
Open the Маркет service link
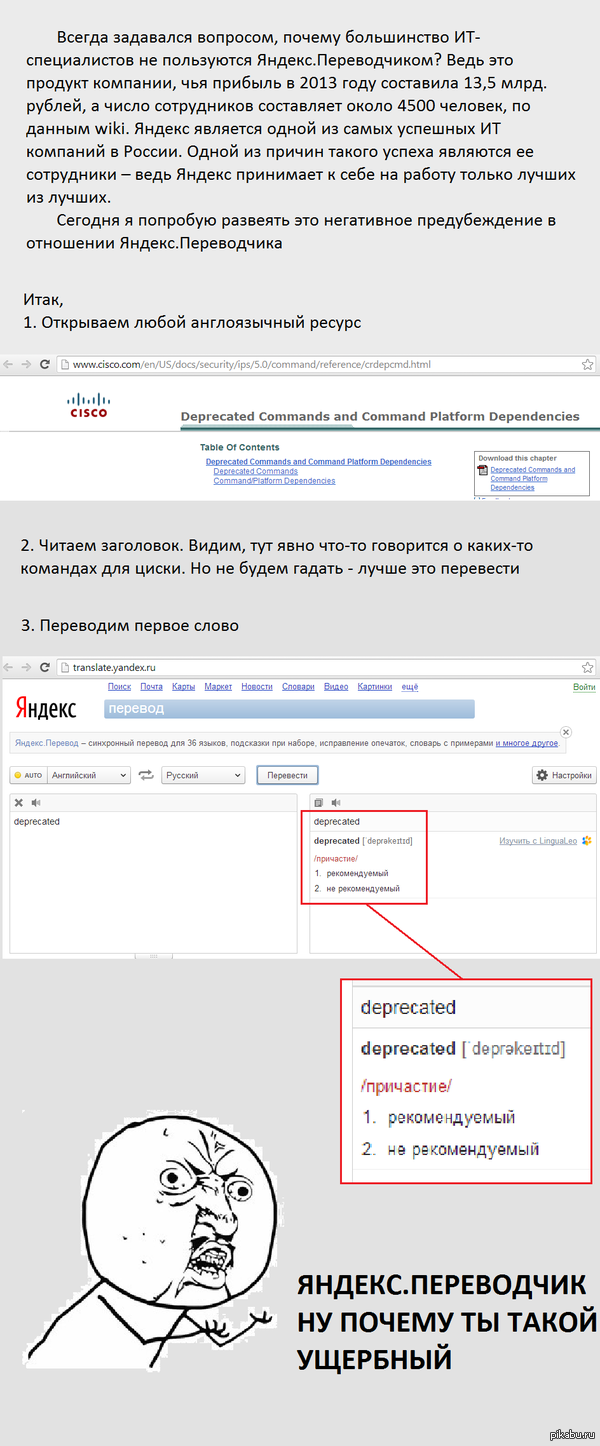coord(218,687)
